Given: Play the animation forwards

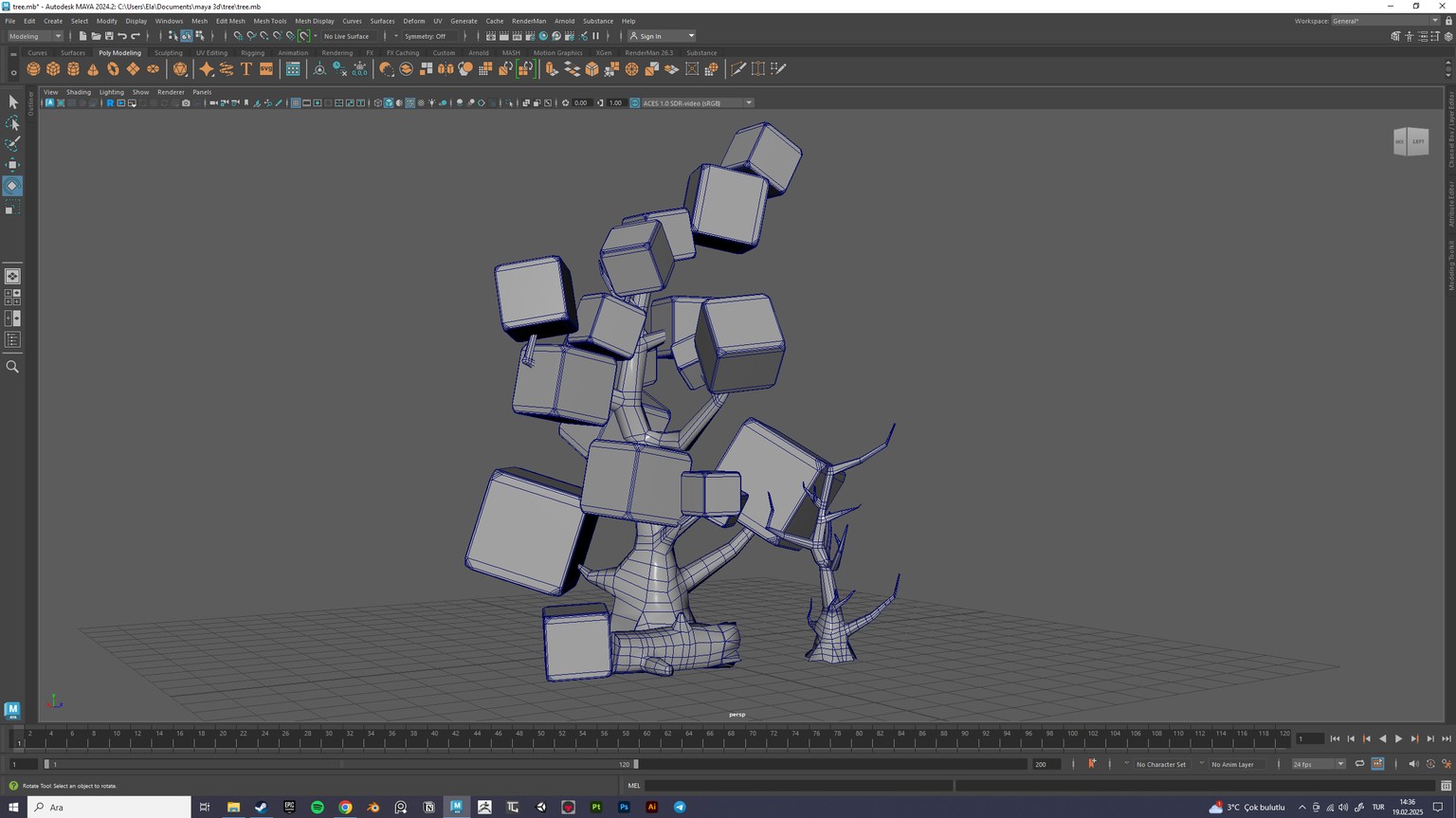Looking at the screenshot, I should [1398, 739].
